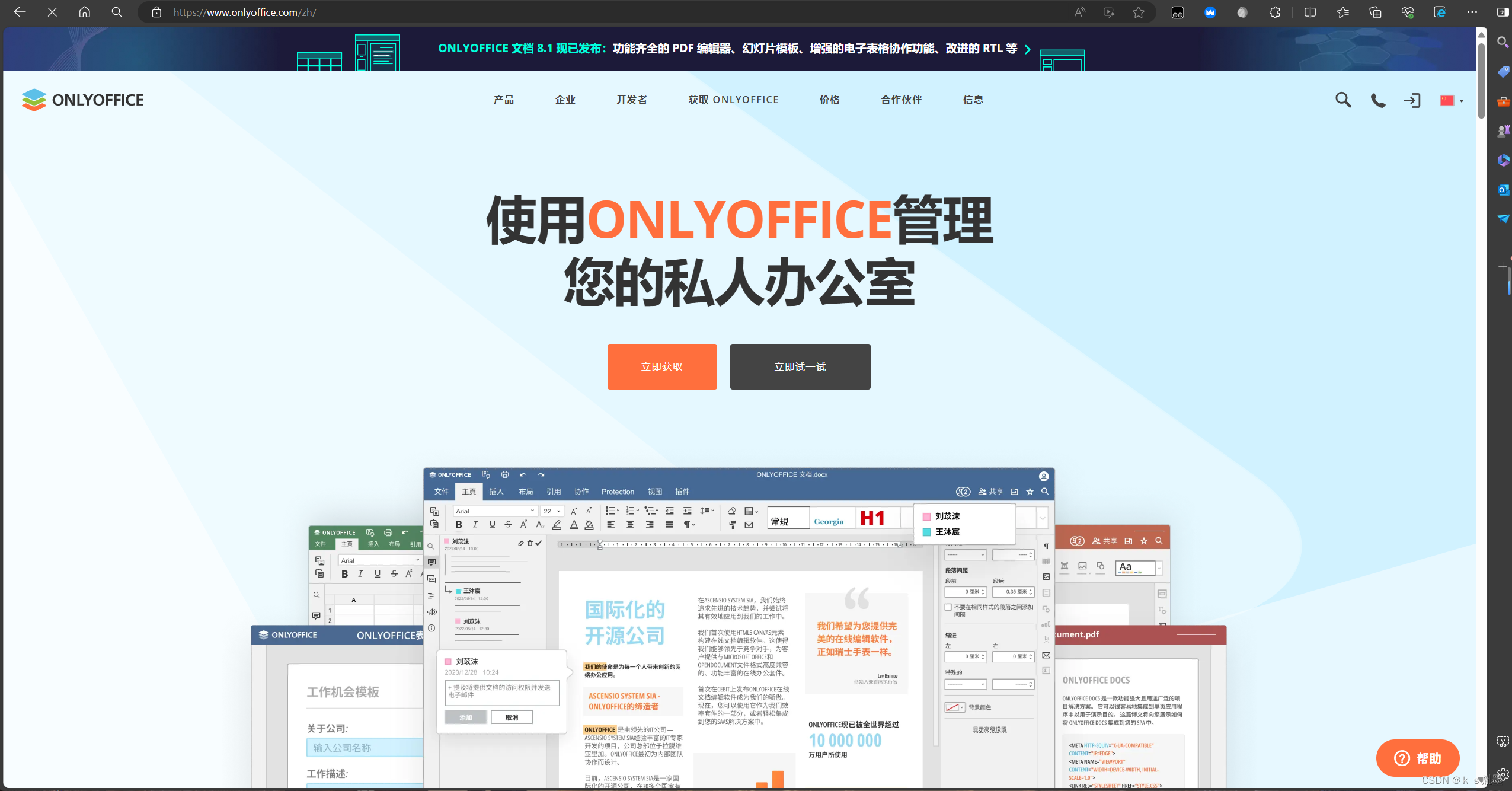Click the 立即试一试 dark button

tap(800, 366)
